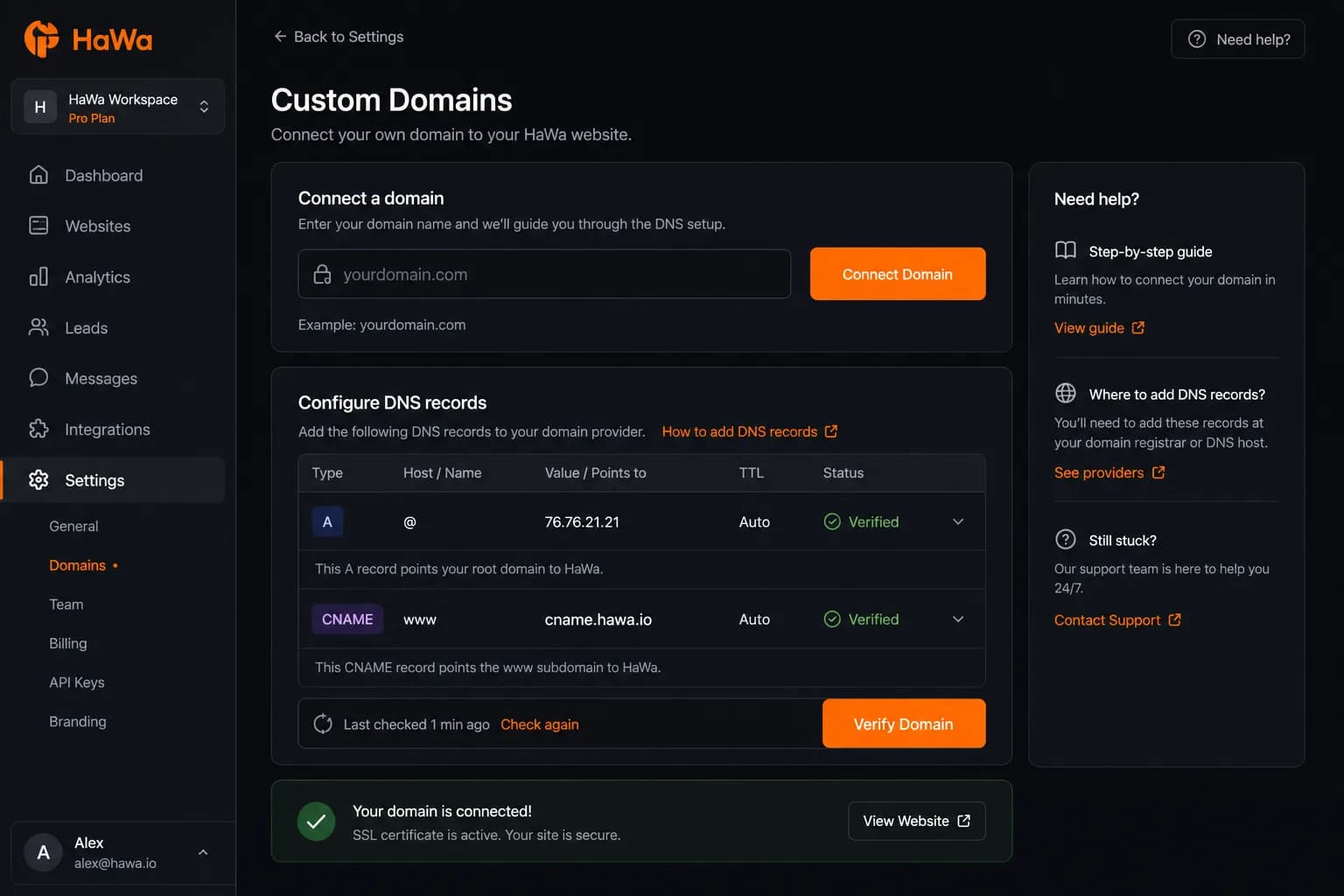Select General settings sub-item

(73, 526)
